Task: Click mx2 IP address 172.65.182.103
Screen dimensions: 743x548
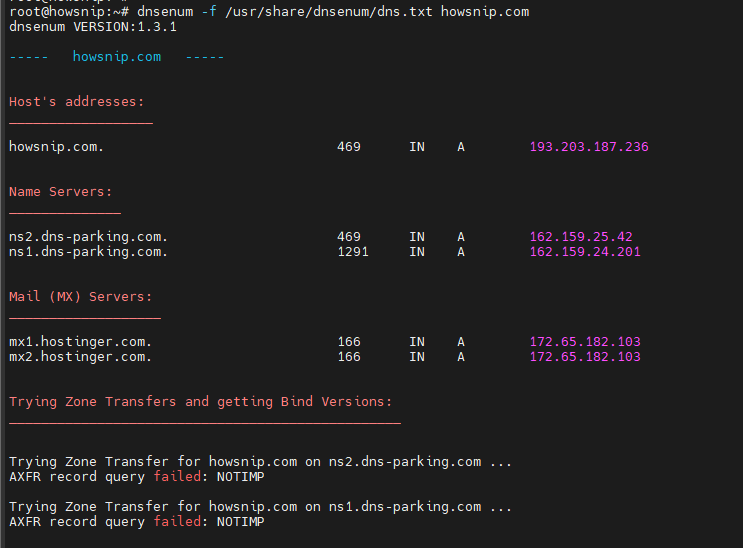Action: (585, 357)
